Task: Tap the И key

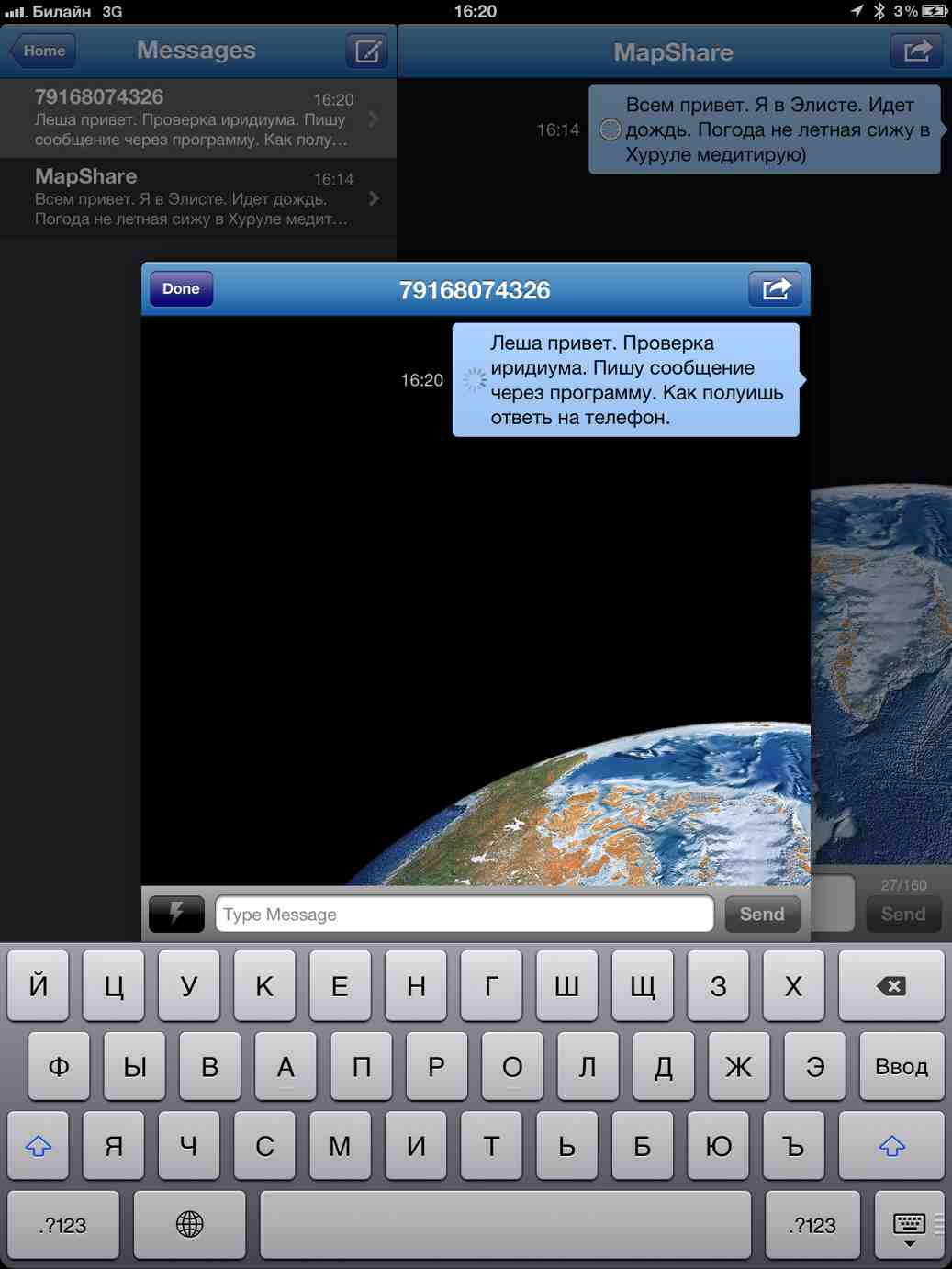Action: click(416, 1146)
